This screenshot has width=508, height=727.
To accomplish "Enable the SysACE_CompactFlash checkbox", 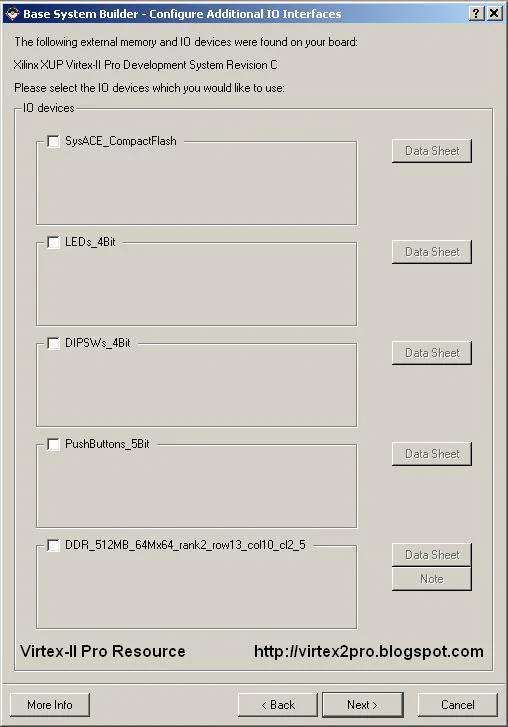I will pyautogui.click(x=53, y=141).
